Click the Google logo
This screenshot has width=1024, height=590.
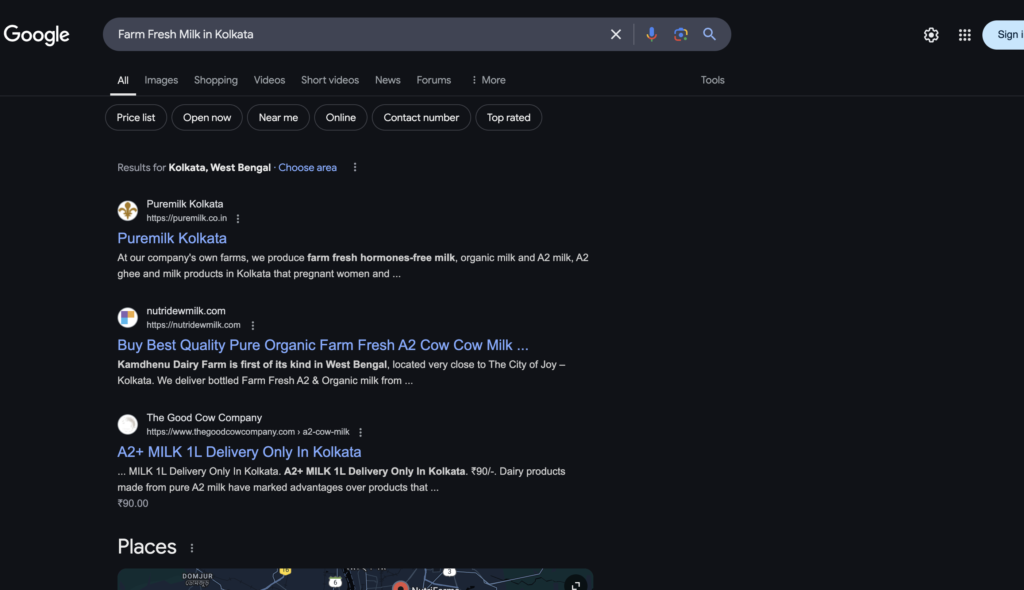click(37, 35)
